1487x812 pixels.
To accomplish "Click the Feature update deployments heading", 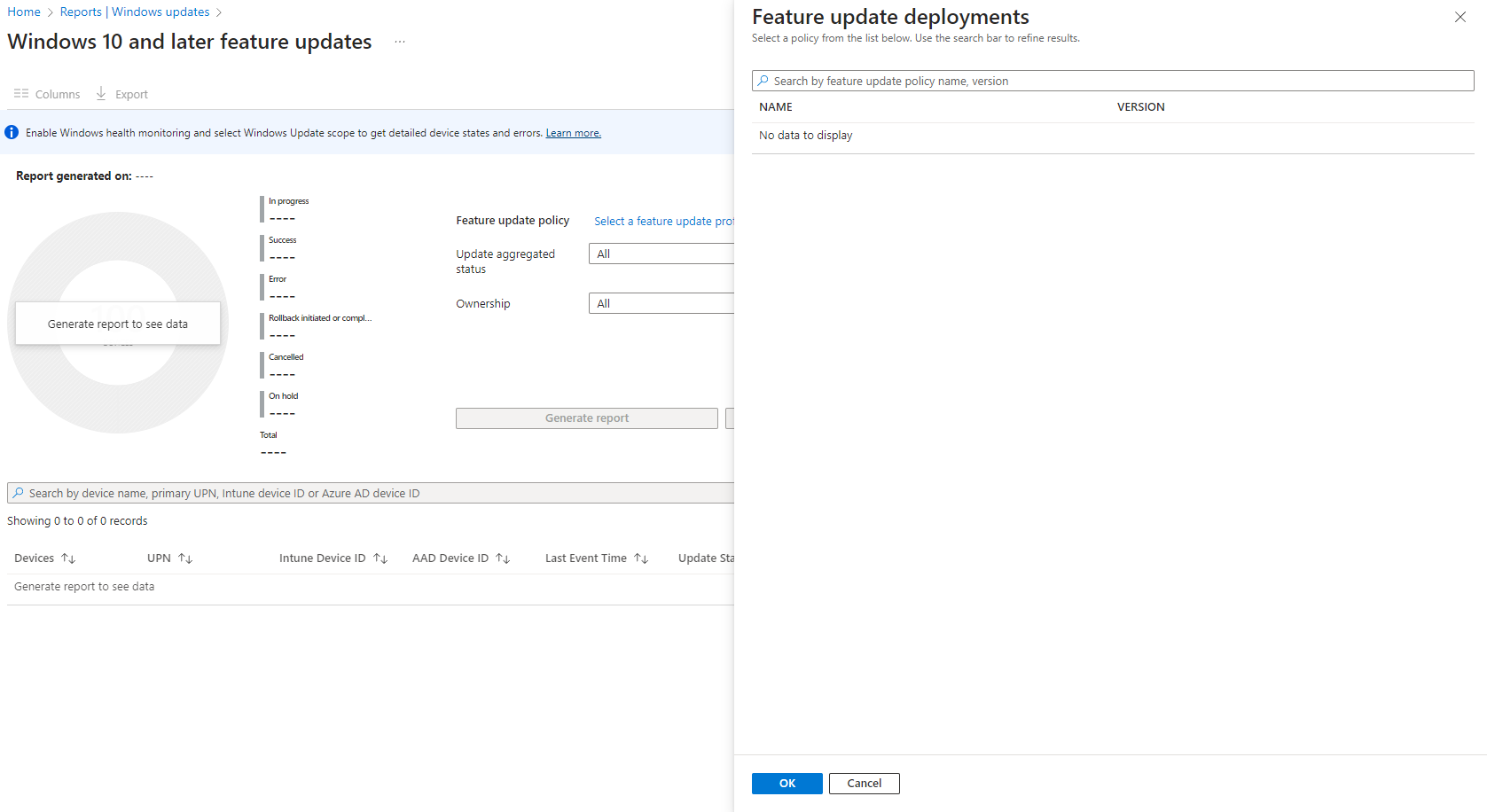I will (890, 17).
